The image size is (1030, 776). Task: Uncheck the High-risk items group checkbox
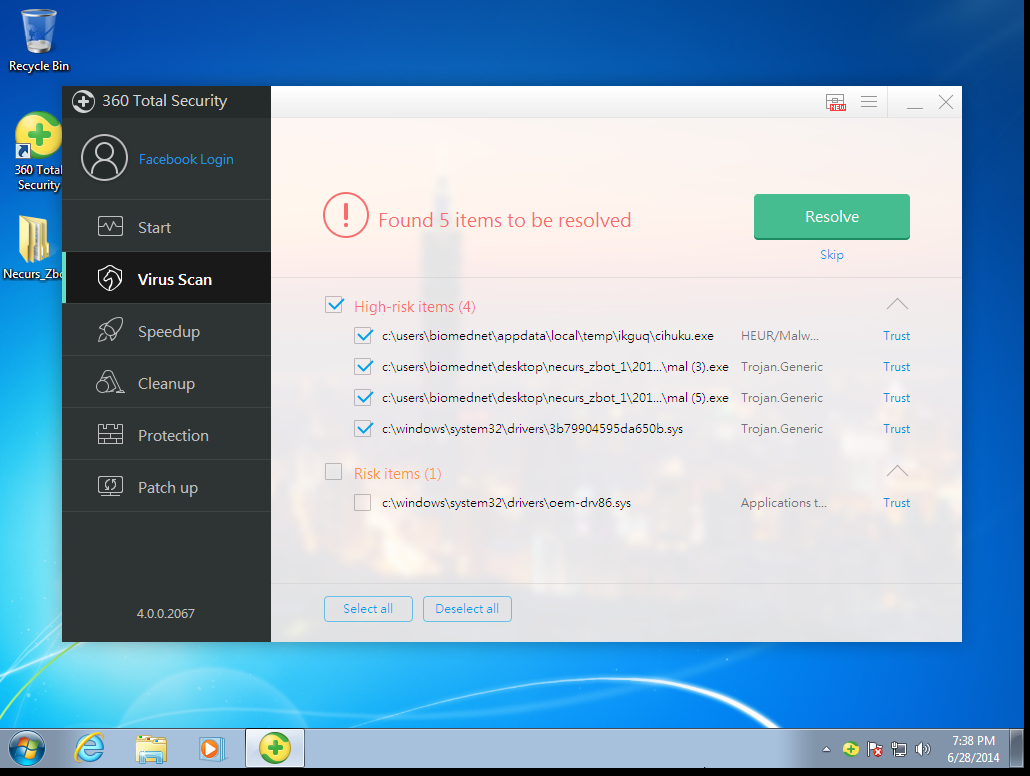coord(334,305)
